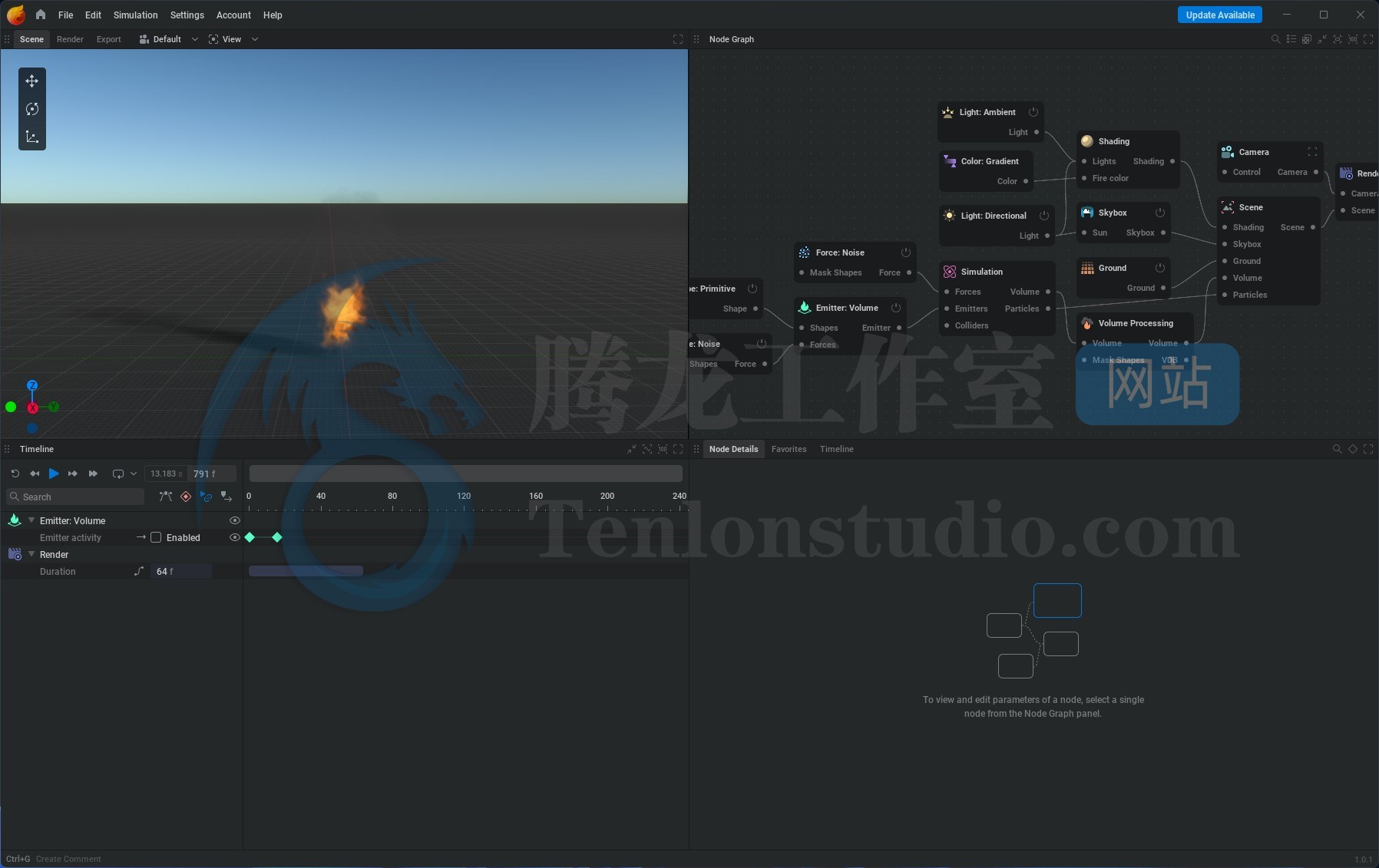Click the red keyframe diamond icon
This screenshot has width=1379, height=868.
pos(186,497)
